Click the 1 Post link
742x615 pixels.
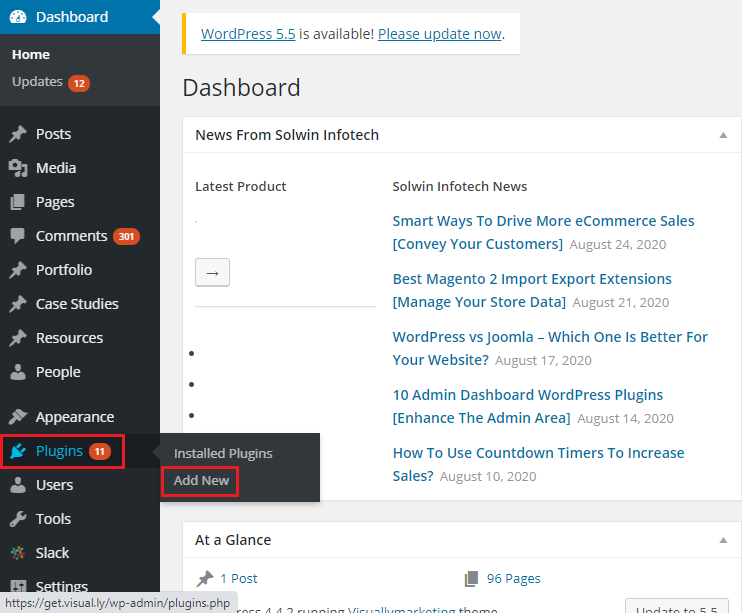pyautogui.click(x=239, y=579)
